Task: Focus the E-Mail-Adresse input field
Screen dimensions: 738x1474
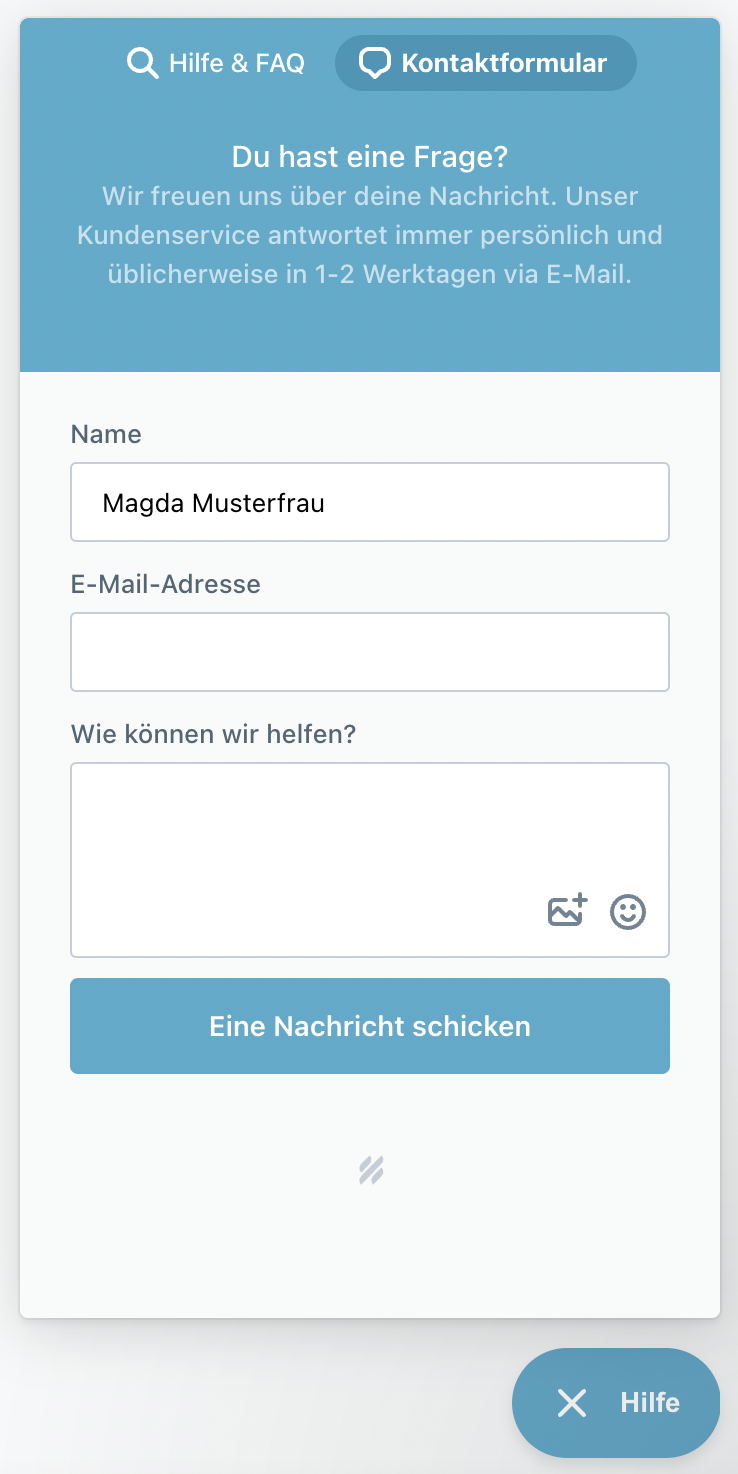Action: pyautogui.click(x=369, y=652)
